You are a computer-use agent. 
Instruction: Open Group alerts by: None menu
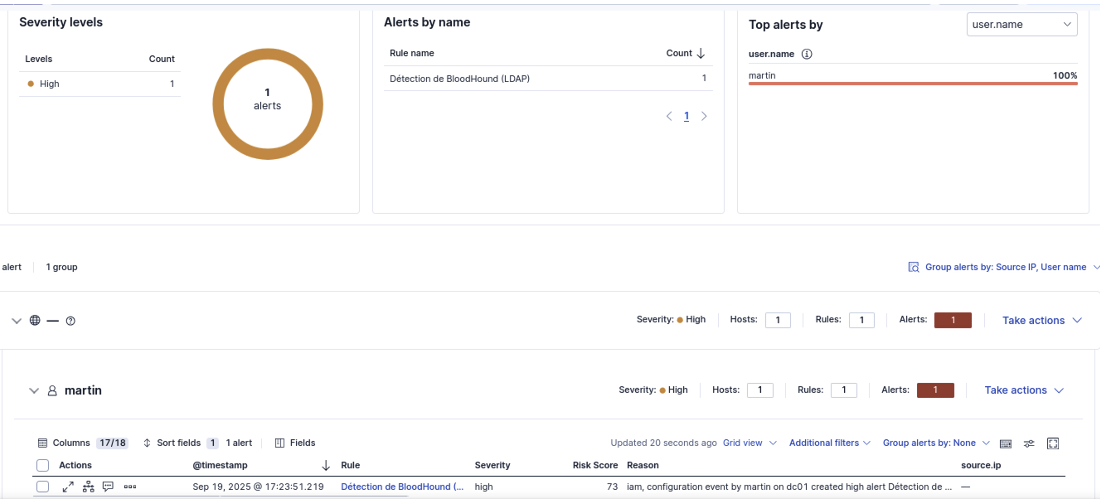point(936,443)
